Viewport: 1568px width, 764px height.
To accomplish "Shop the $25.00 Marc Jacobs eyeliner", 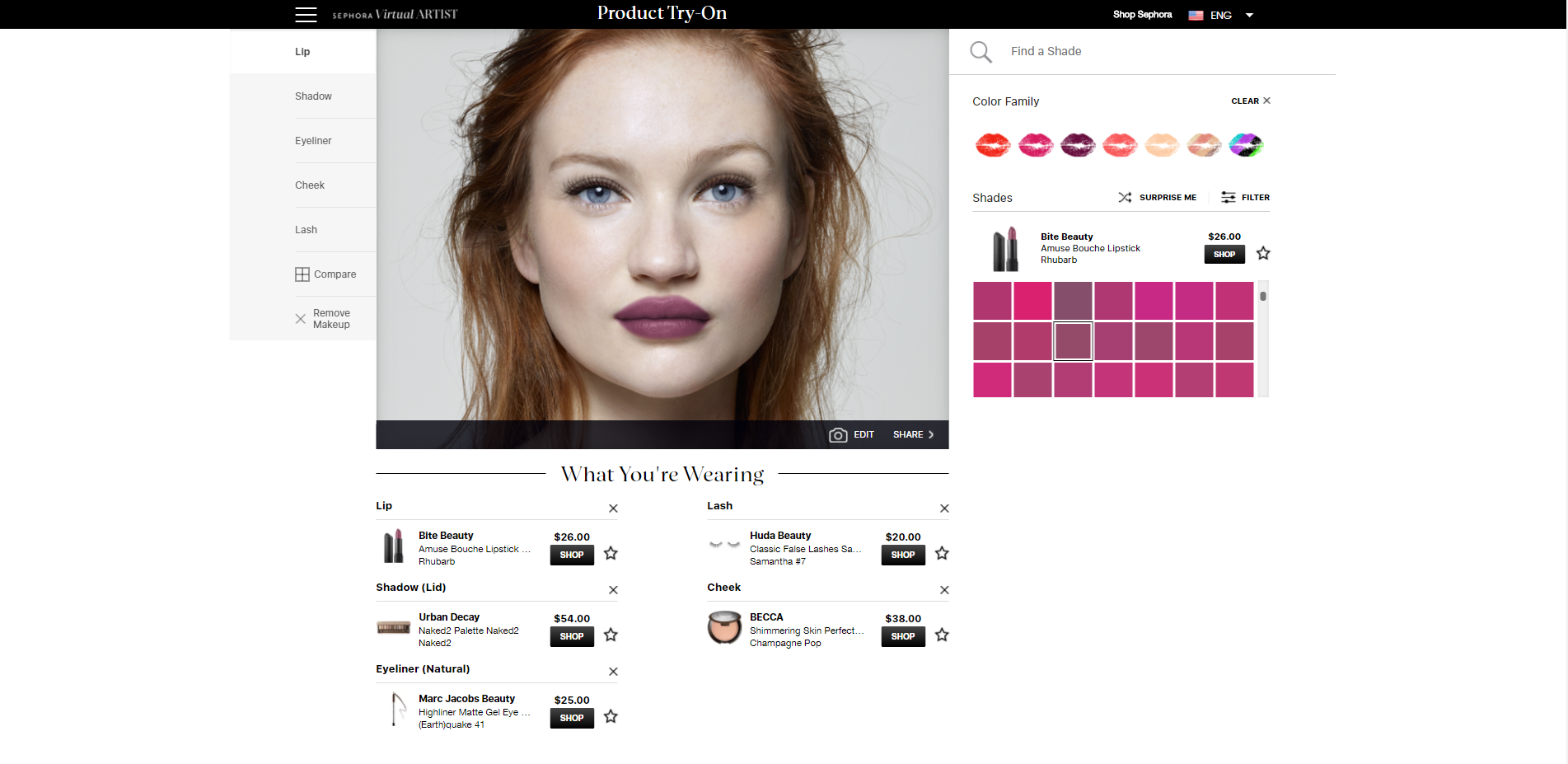I will 572,719.
